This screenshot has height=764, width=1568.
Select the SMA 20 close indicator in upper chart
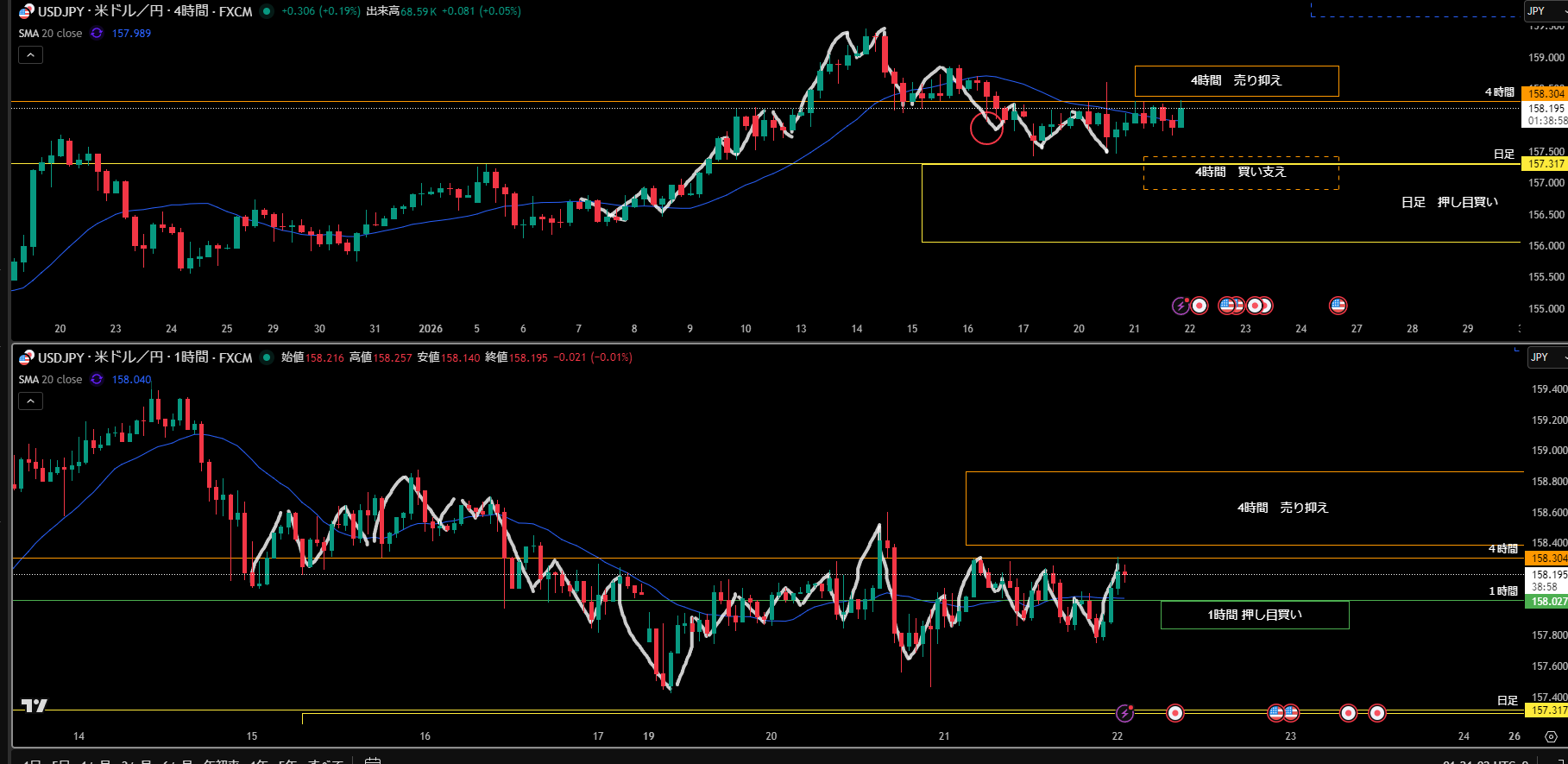pyautogui.click(x=51, y=34)
